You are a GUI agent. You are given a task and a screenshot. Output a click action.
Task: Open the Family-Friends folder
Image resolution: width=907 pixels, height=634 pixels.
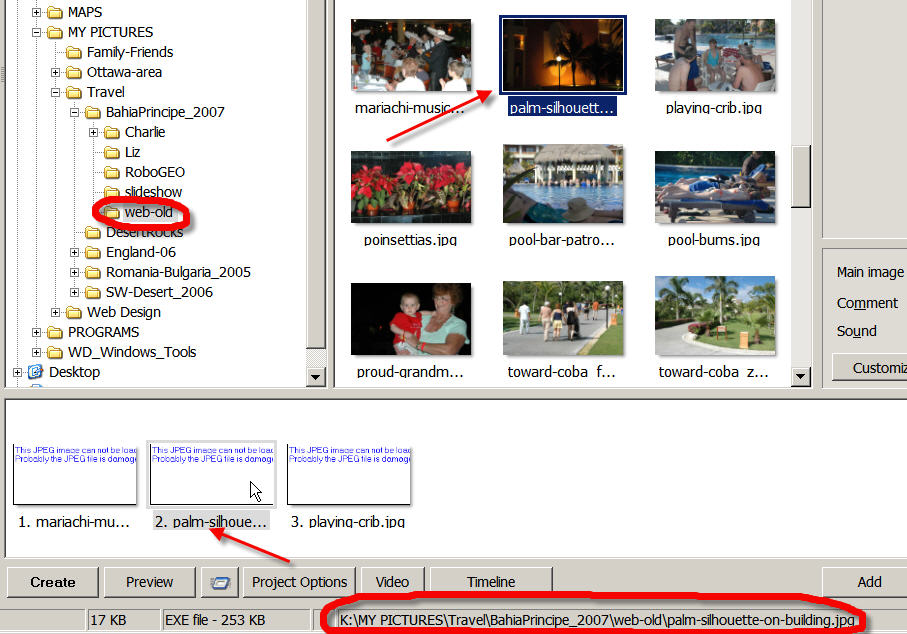[x=129, y=52]
